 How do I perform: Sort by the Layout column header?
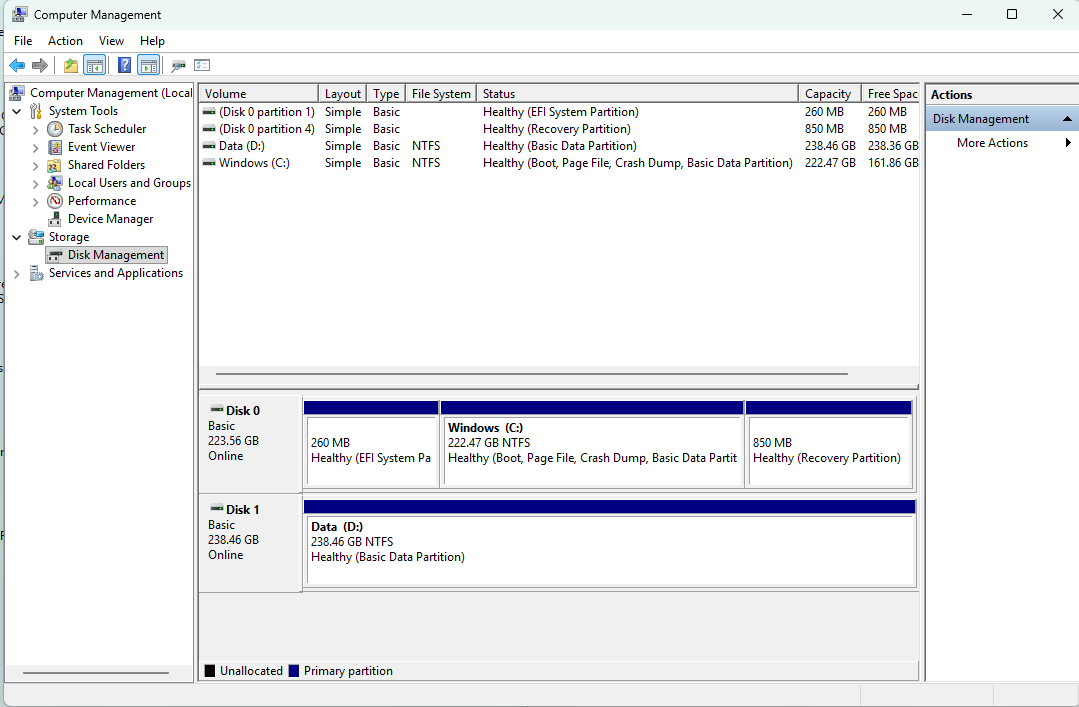point(343,94)
